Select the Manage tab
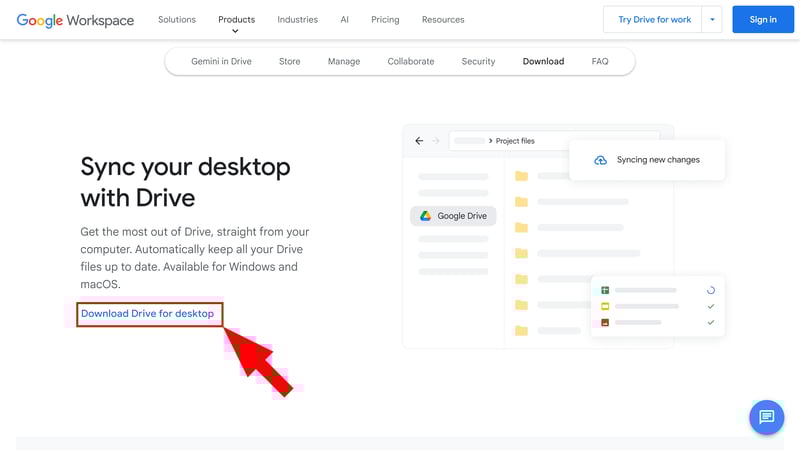The height and width of the screenshot is (450, 800). 344,61
